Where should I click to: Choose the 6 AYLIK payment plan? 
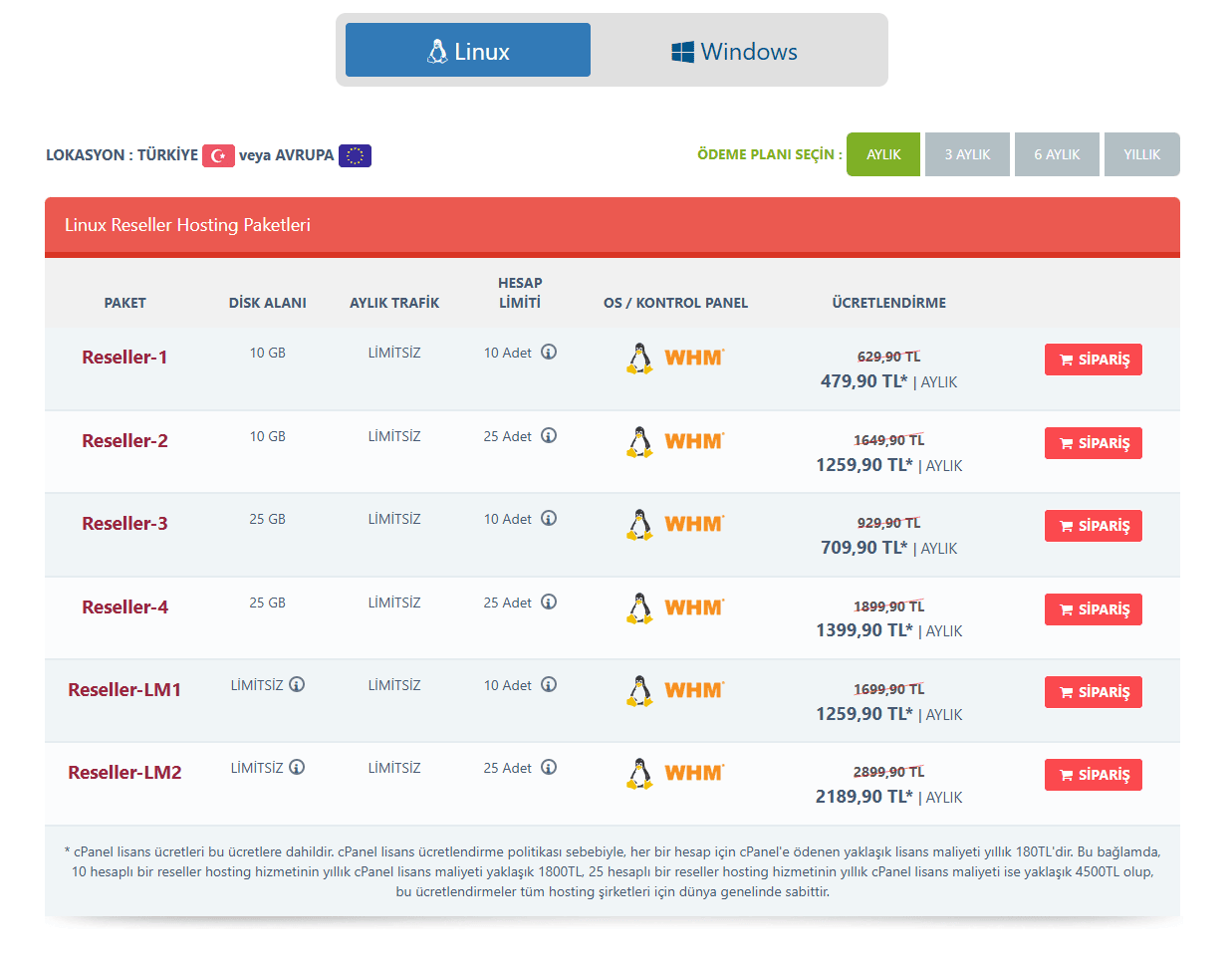point(1057,154)
